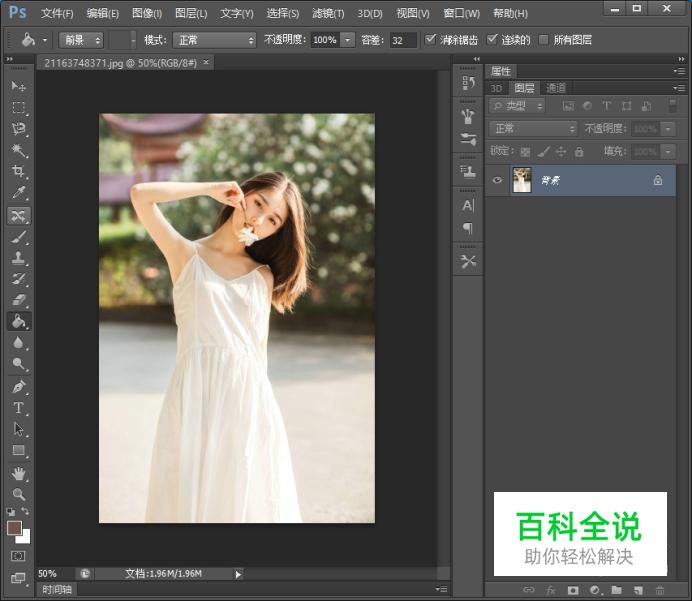Select the Horizontal Type tool

coord(18,408)
